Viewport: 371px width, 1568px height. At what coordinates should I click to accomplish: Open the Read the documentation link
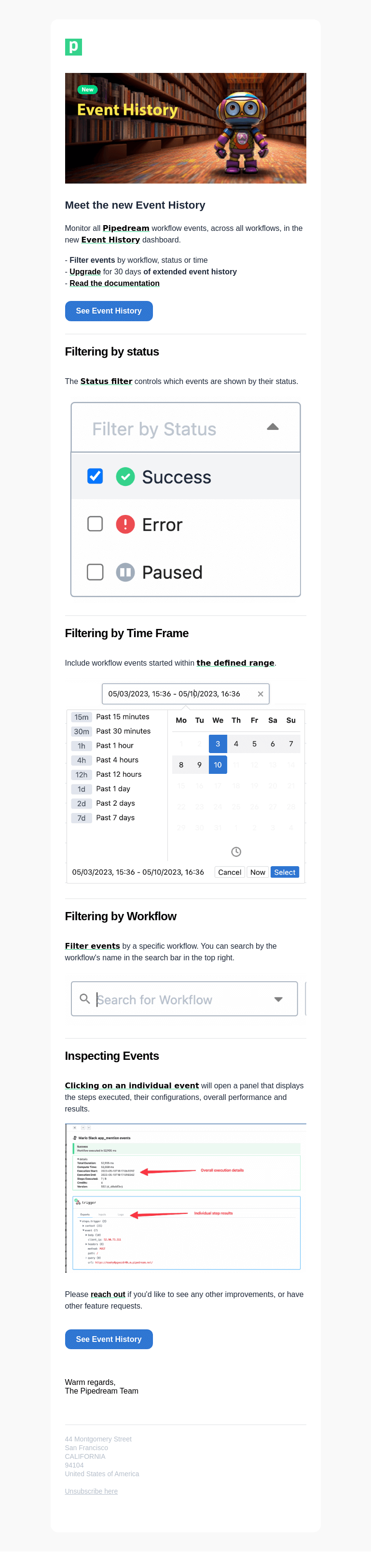(114, 283)
